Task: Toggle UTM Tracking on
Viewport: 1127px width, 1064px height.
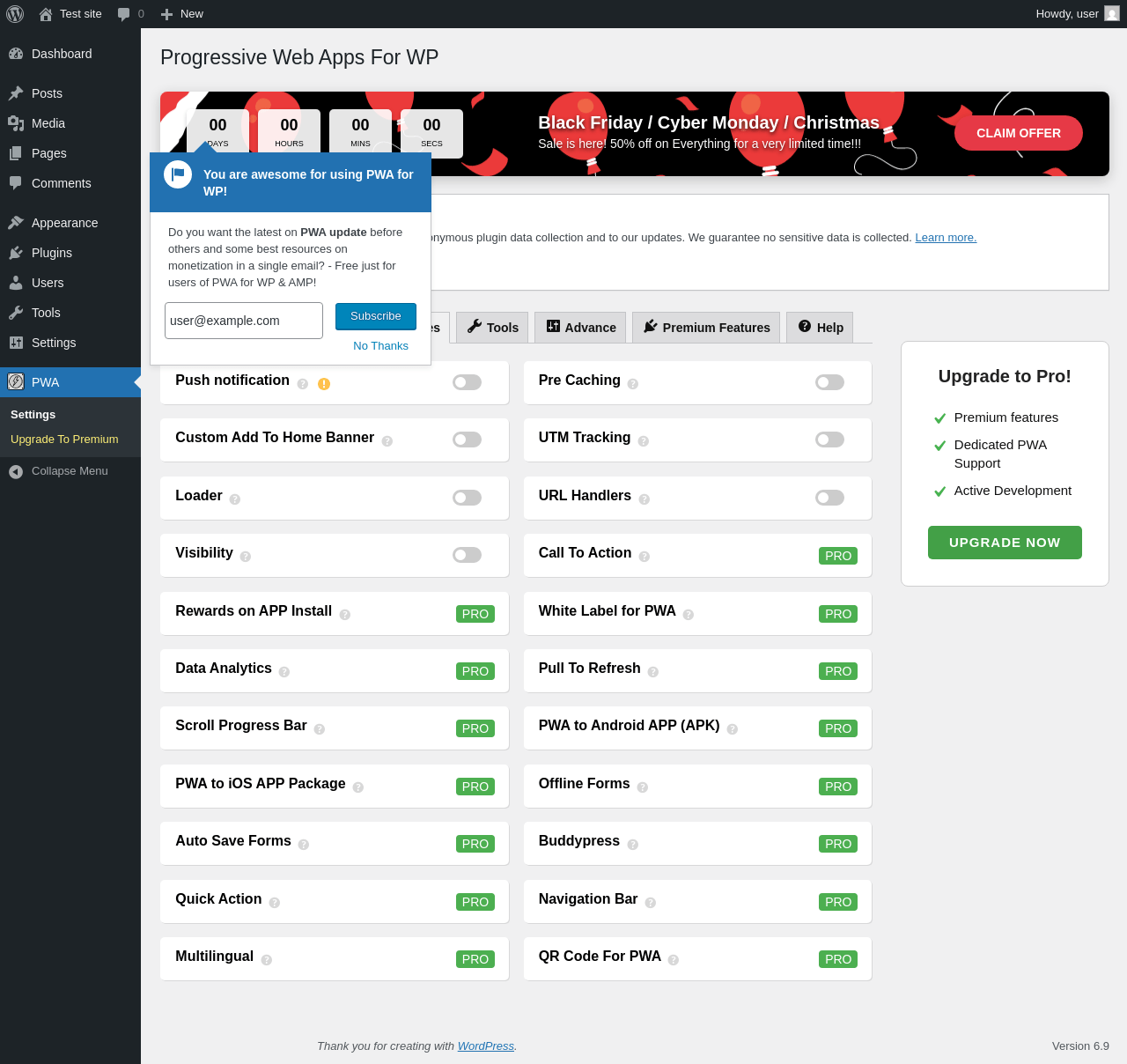Action: pyautogui.click(x=829, y=440)
